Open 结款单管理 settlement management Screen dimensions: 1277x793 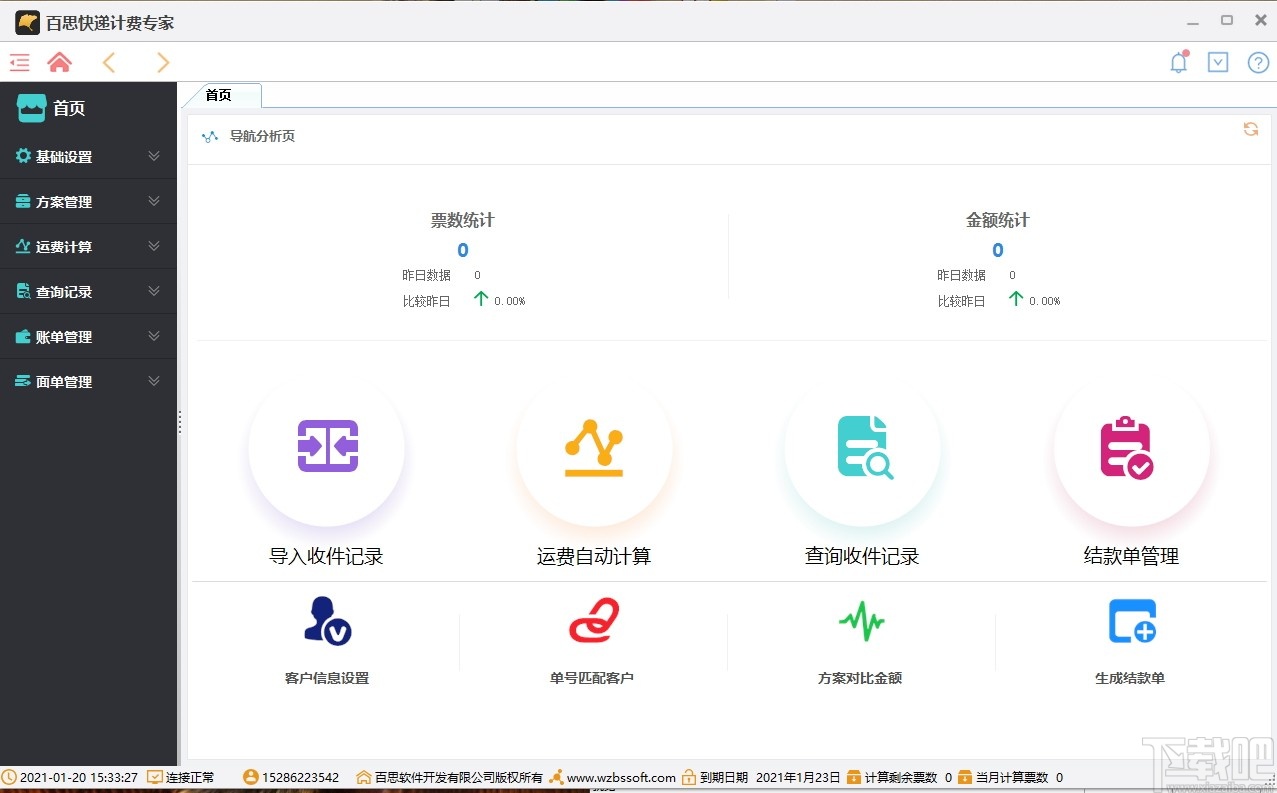click(1130, 449)
